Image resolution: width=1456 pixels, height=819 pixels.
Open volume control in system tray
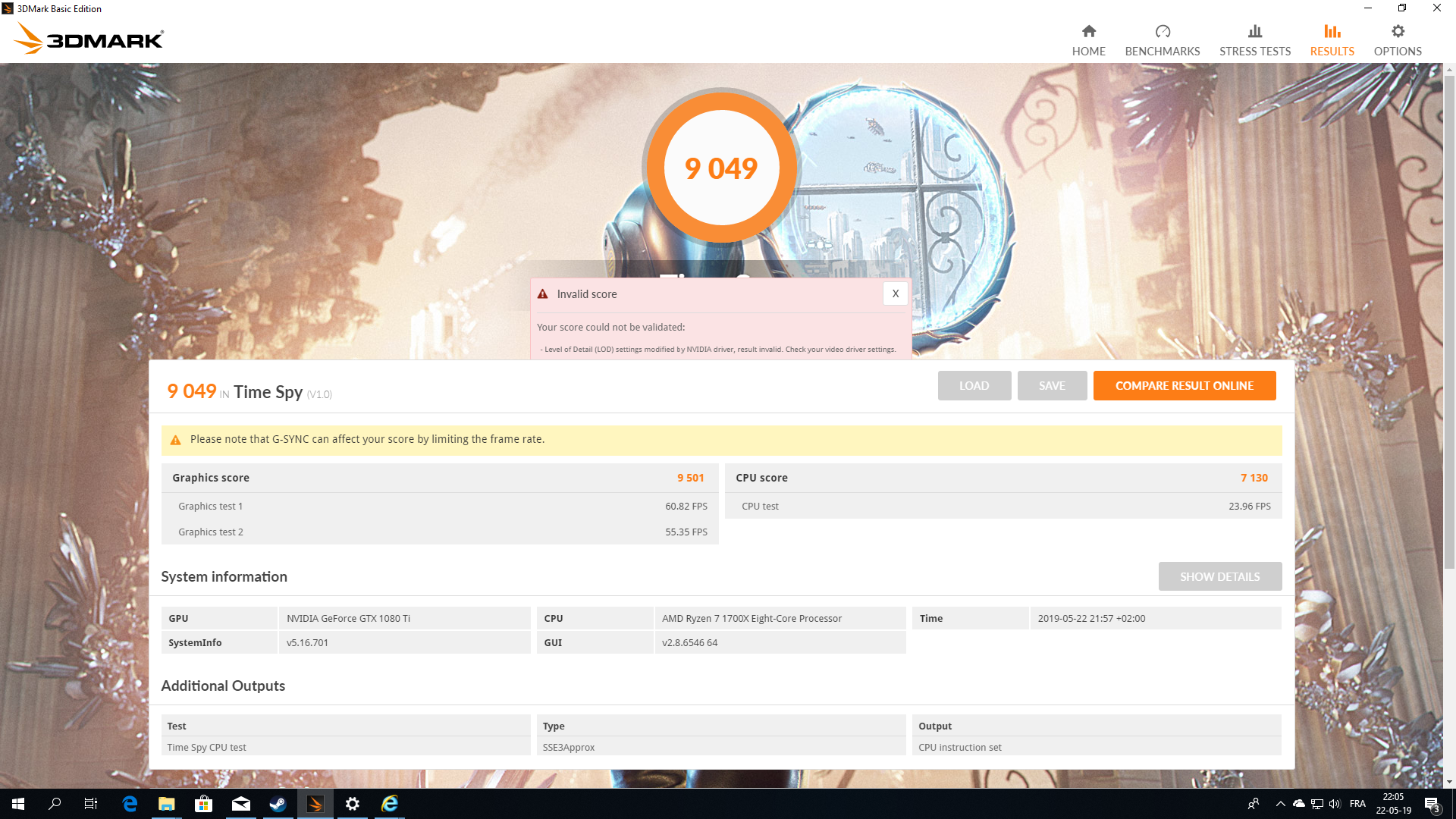[1335, 804]
